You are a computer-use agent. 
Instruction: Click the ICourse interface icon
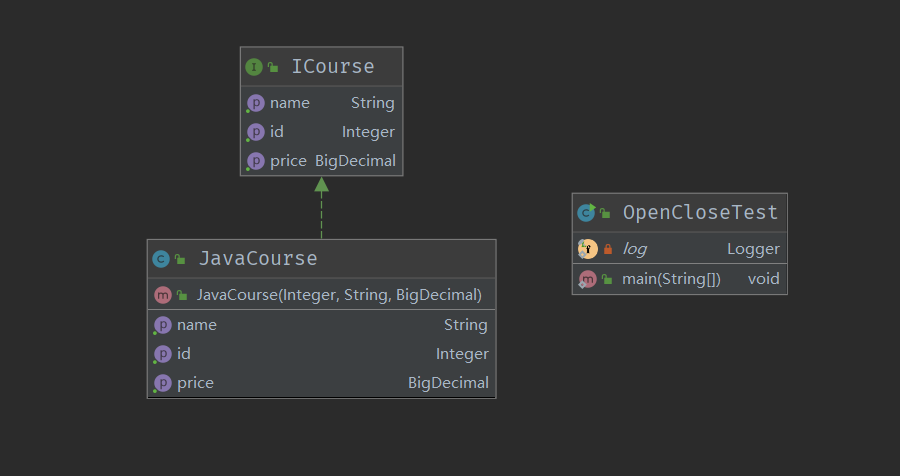pyautogui.click(x=254, y=67)
